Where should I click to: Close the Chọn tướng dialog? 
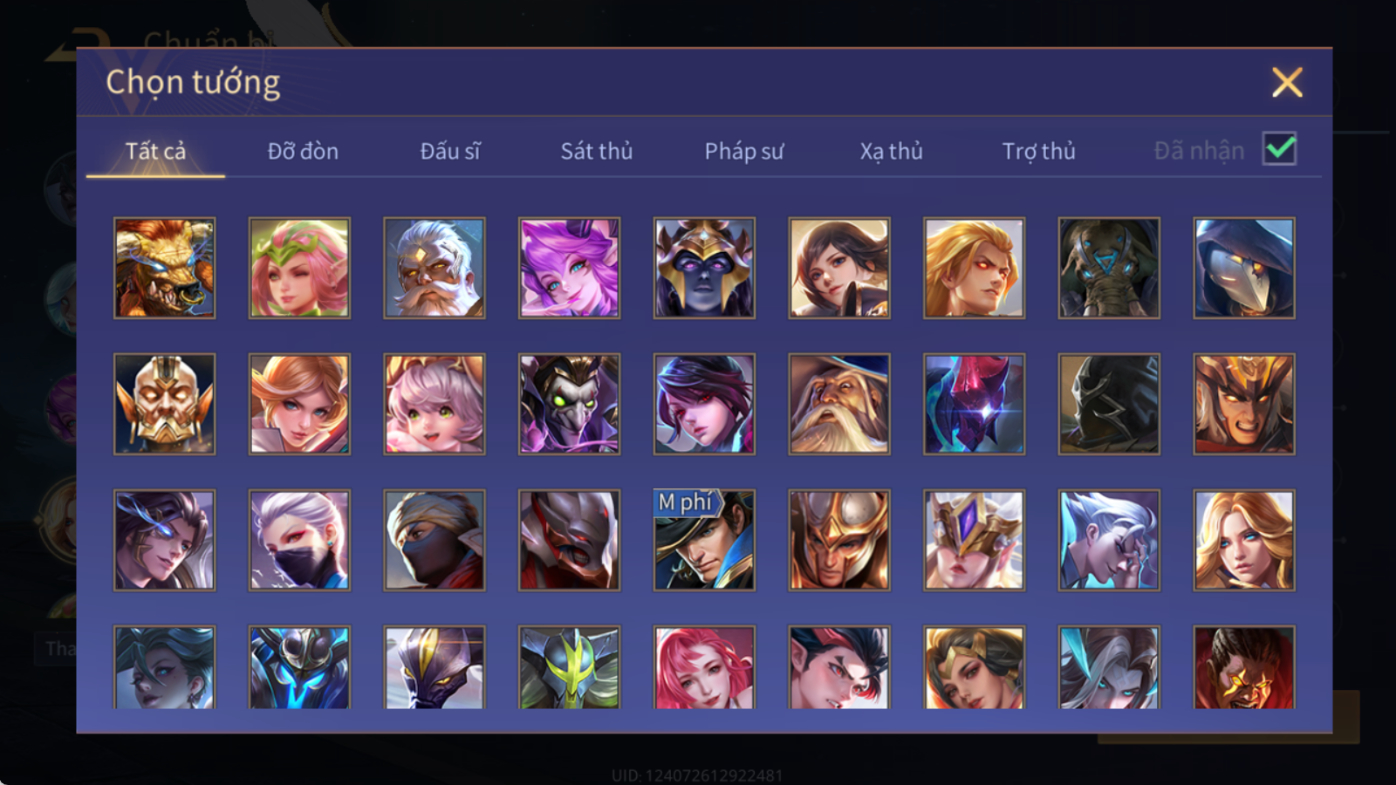point(1287,82)
